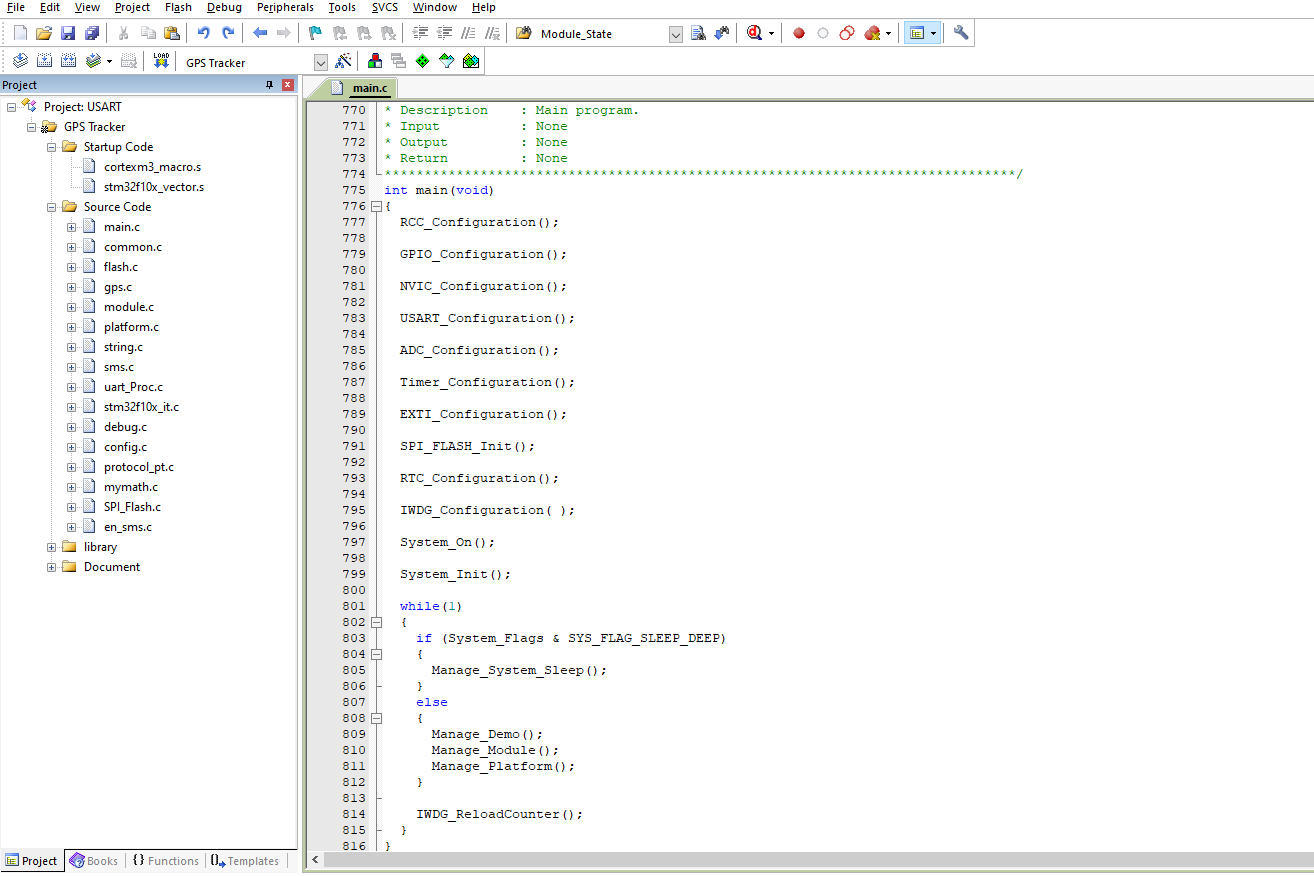Open the Flash menu

point(178,7)
